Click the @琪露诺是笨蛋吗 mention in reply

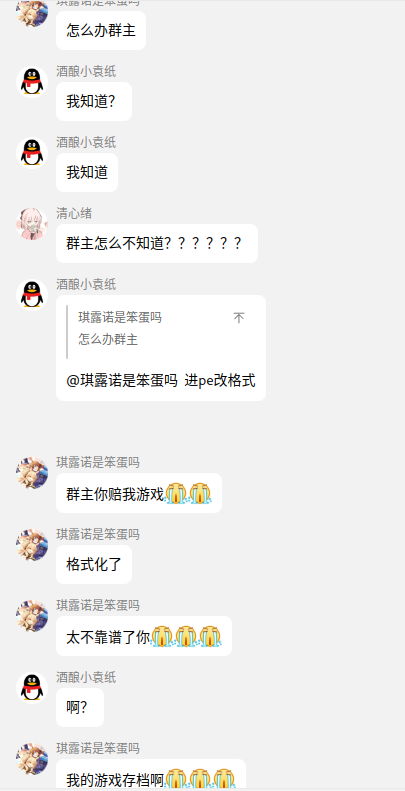click(122, 381)
